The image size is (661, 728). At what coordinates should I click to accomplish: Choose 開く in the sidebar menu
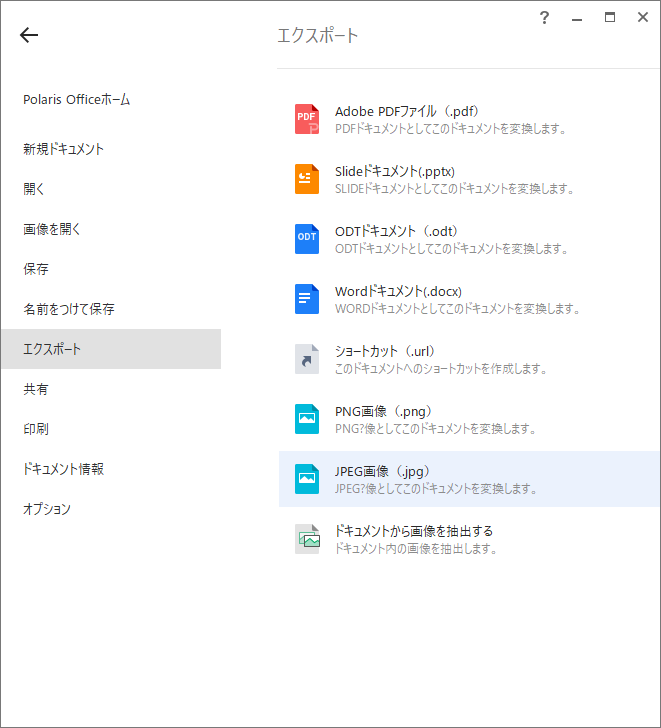coord(34,189)
